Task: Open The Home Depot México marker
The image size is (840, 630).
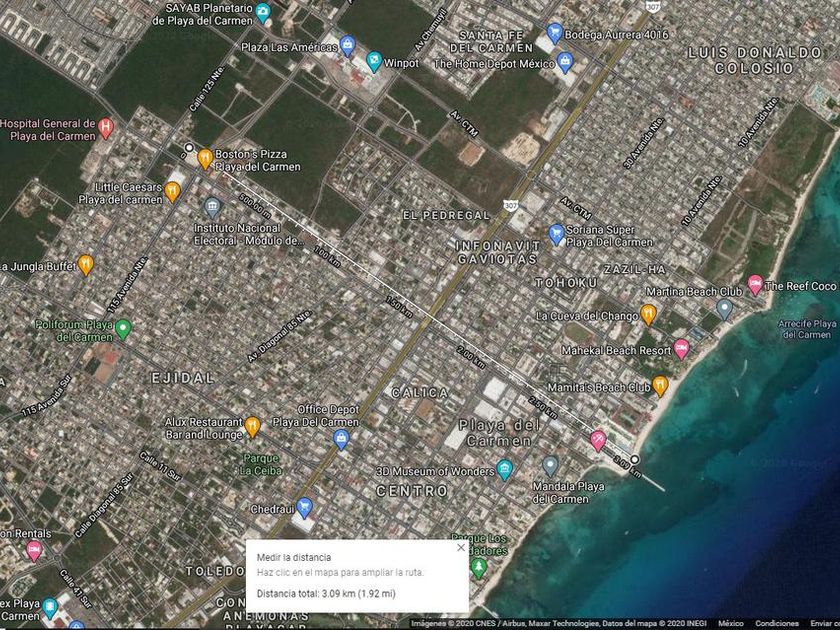Action: point(565,63)
